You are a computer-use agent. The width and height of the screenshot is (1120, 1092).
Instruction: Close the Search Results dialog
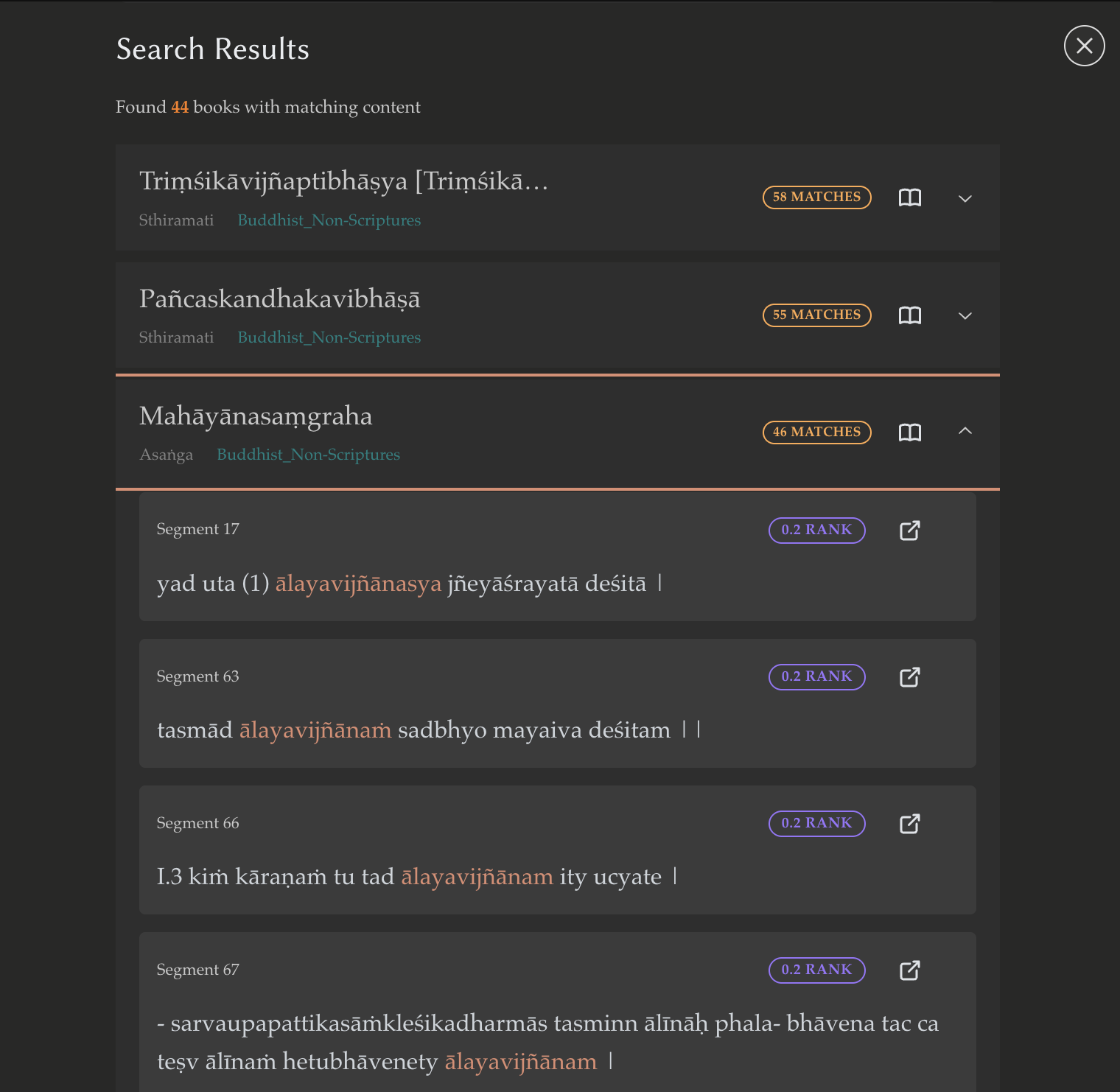coord(1084,46)
